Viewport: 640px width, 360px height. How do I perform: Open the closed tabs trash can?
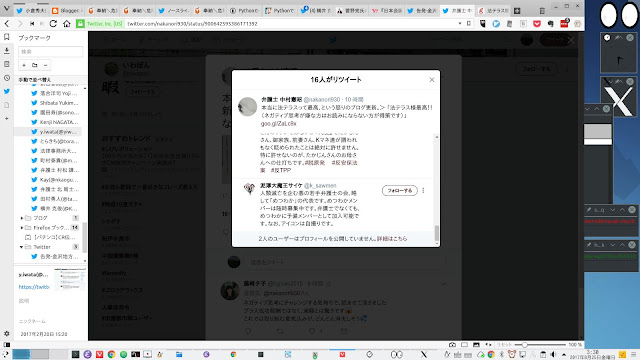point(542,11)
